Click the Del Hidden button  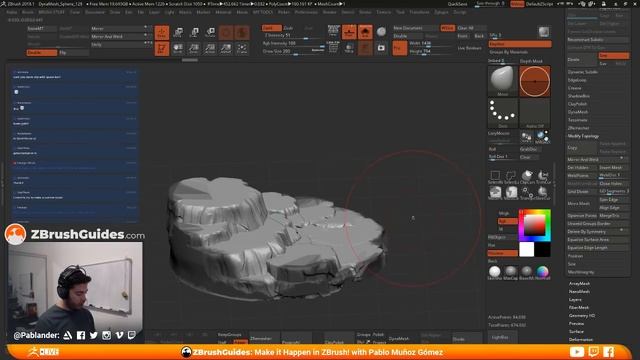point(582,168)
